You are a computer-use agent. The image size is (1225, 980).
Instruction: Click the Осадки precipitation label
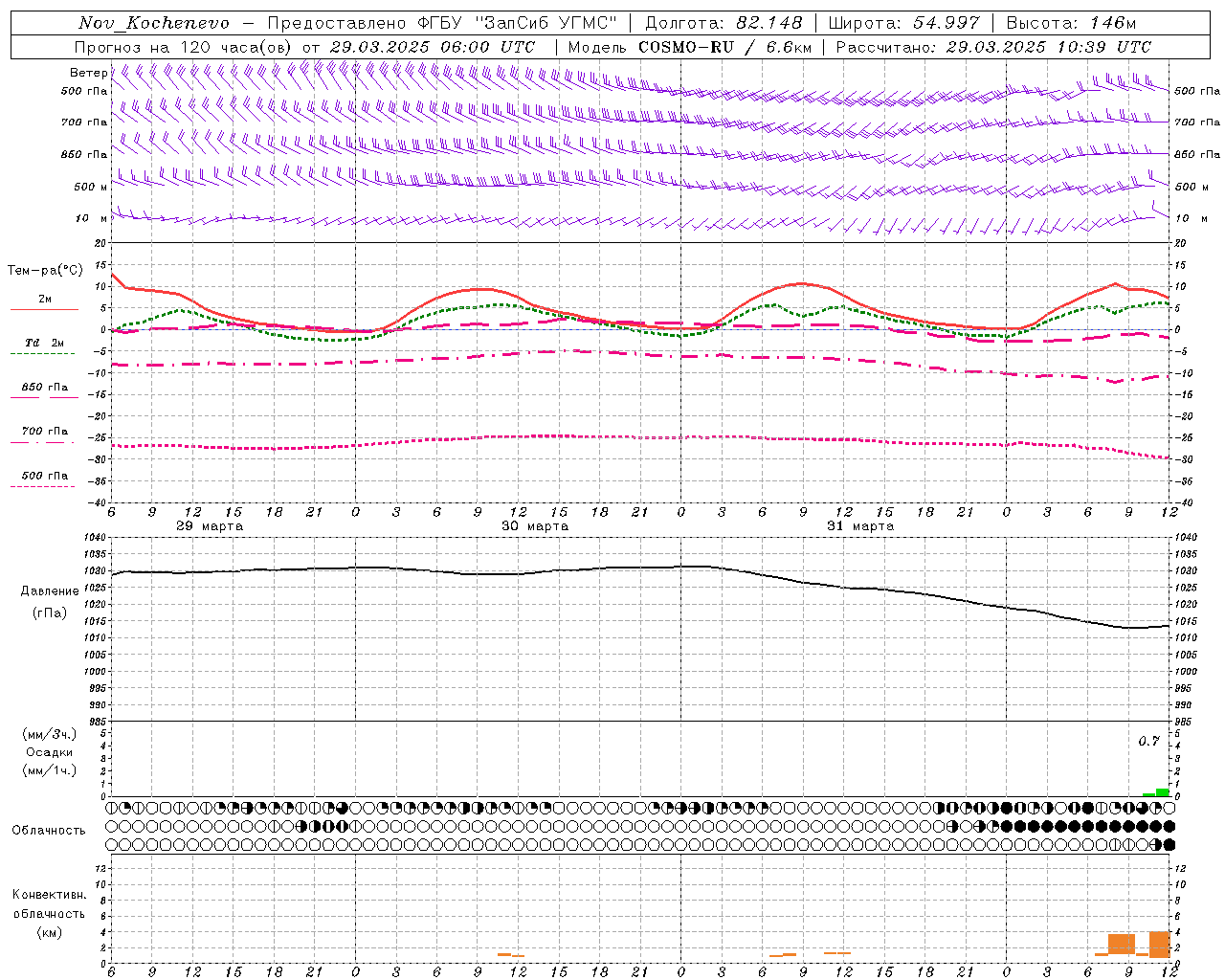pyautogui.click(x=50, y=752)
